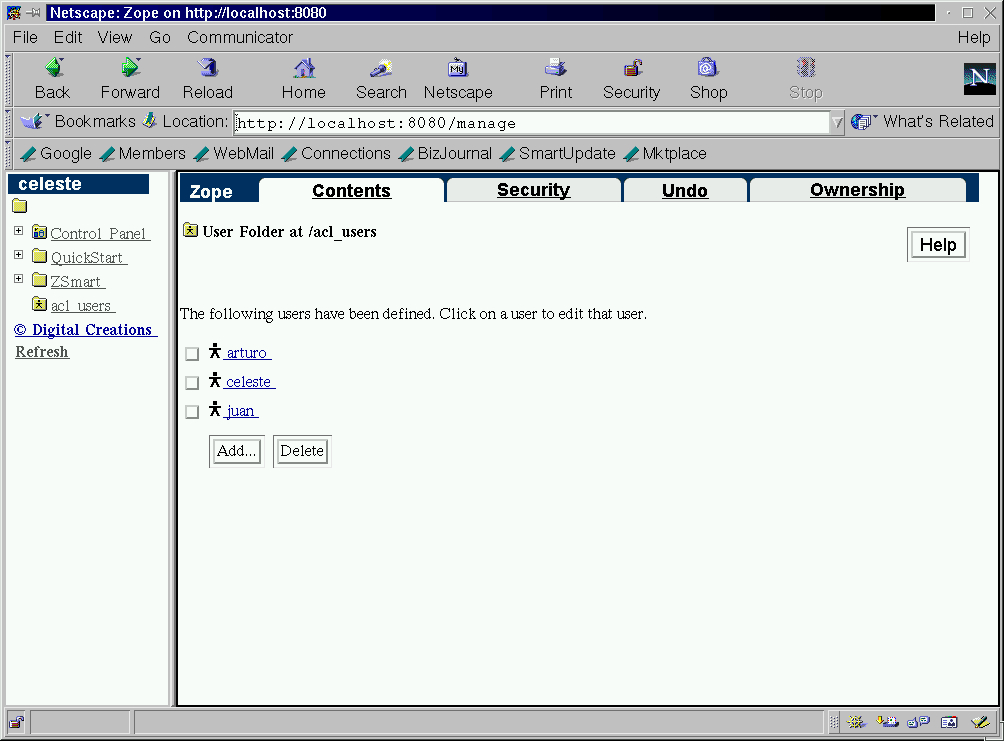Open the Communicator menu
Viewport: 1004px width, 741px height.
[240, 38]
